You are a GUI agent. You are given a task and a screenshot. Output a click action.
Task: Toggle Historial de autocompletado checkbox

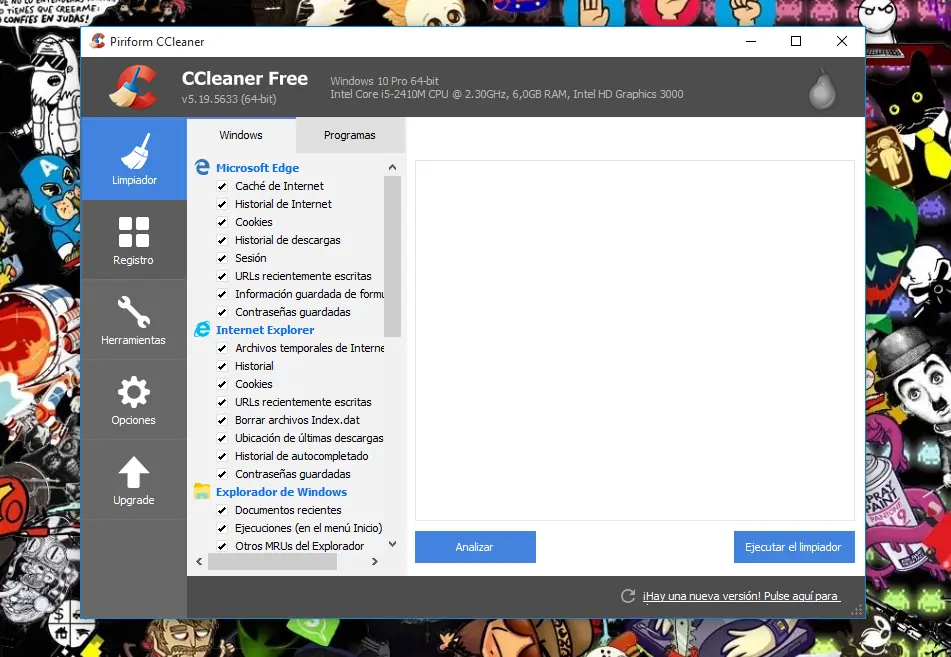coord(222,456)
